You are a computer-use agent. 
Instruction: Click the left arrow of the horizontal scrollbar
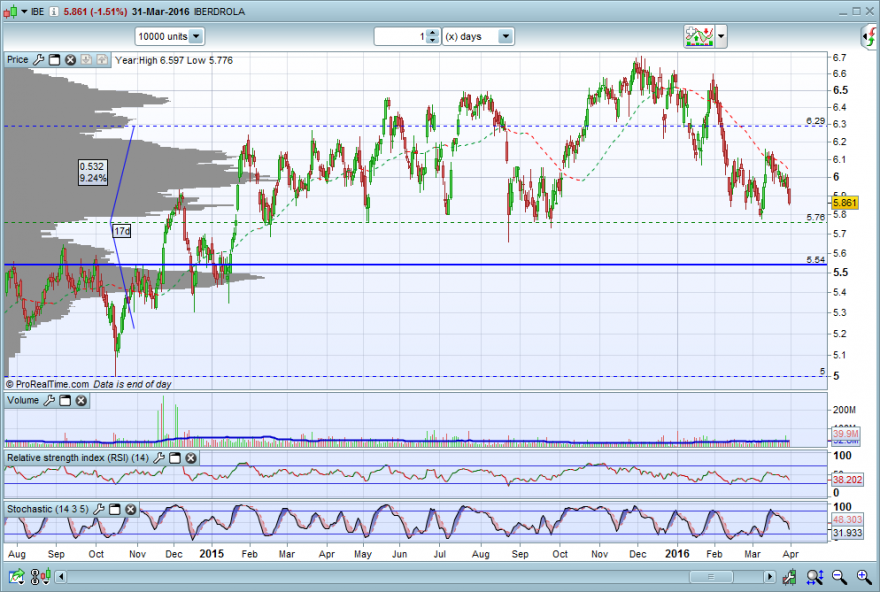pyautogui.click(x=61, y=576)
